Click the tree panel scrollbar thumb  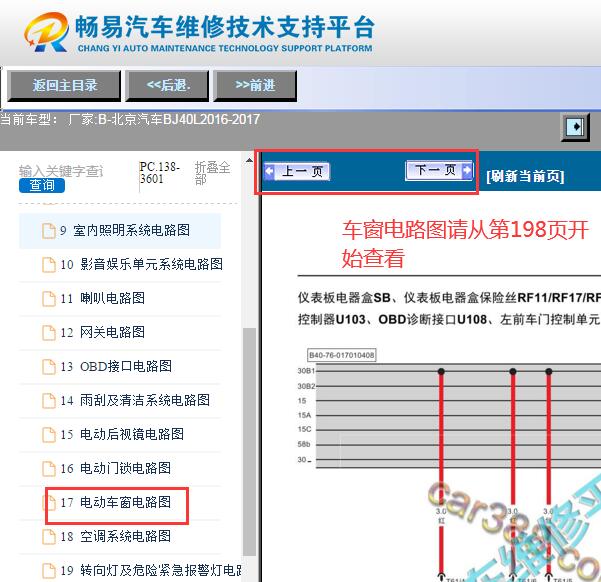pyautogui.click(x=249, y=441)
